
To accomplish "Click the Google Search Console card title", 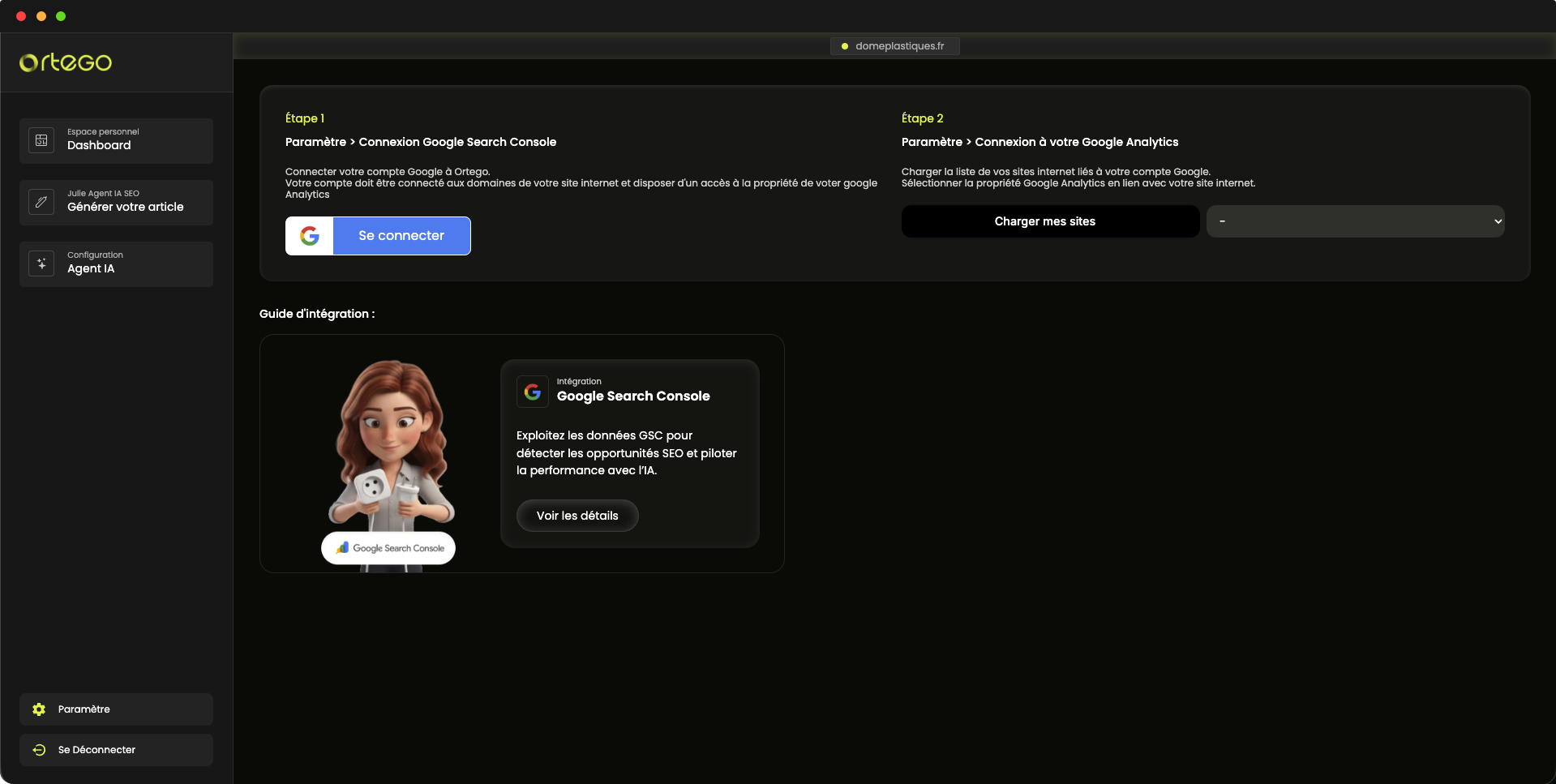I will [x=633, y=396].
